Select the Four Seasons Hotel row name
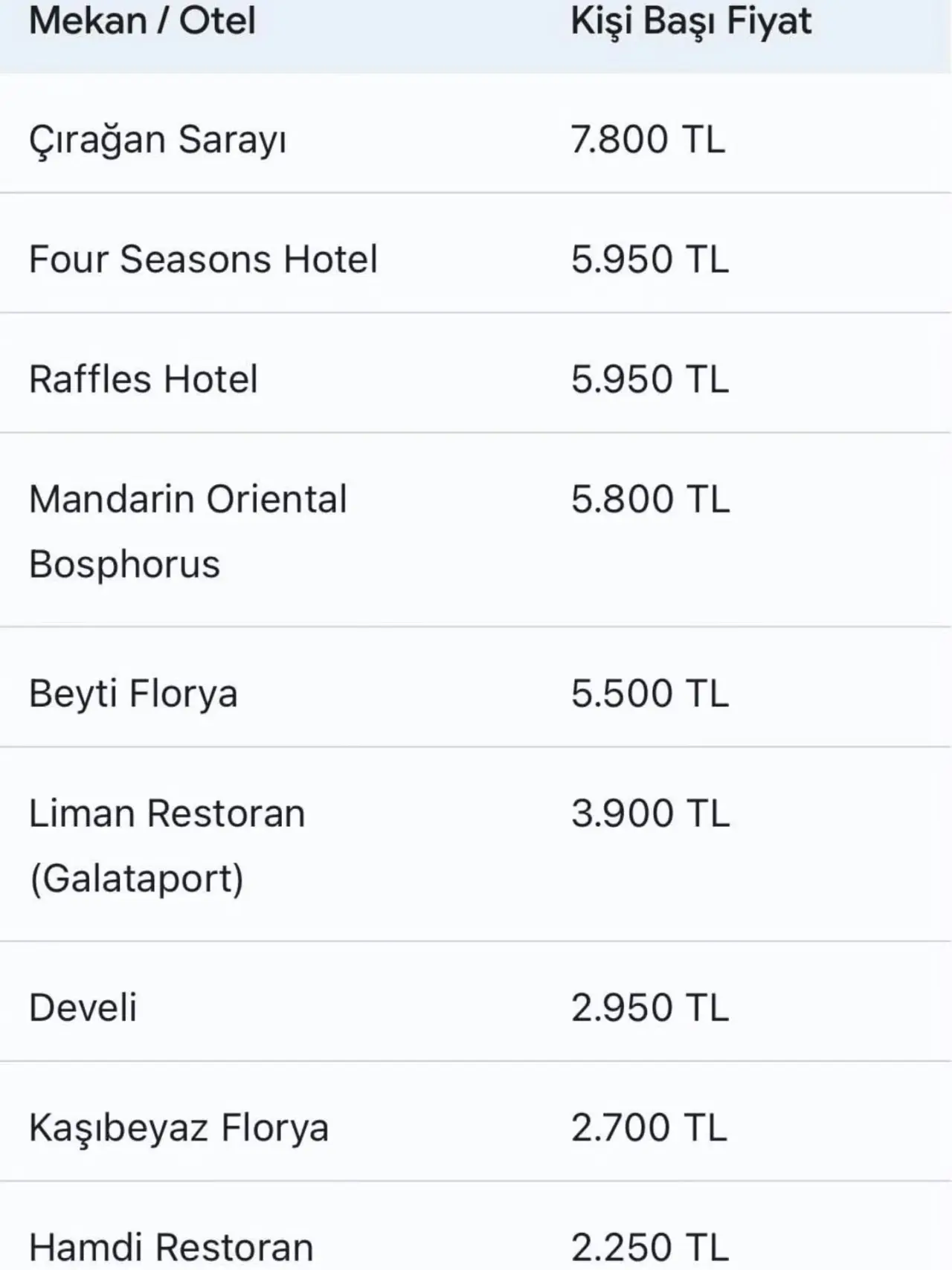The width and height of the screenshot is (952, 1270). 203,260
